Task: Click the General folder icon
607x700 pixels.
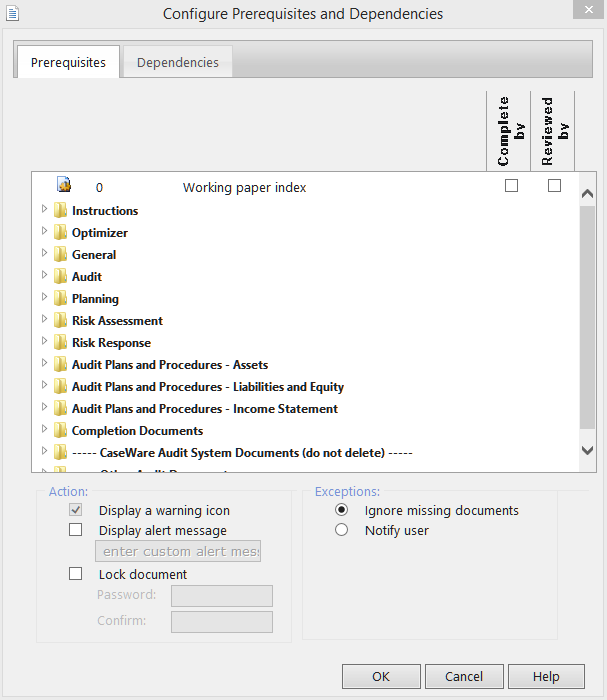Action: coord(60,254)
